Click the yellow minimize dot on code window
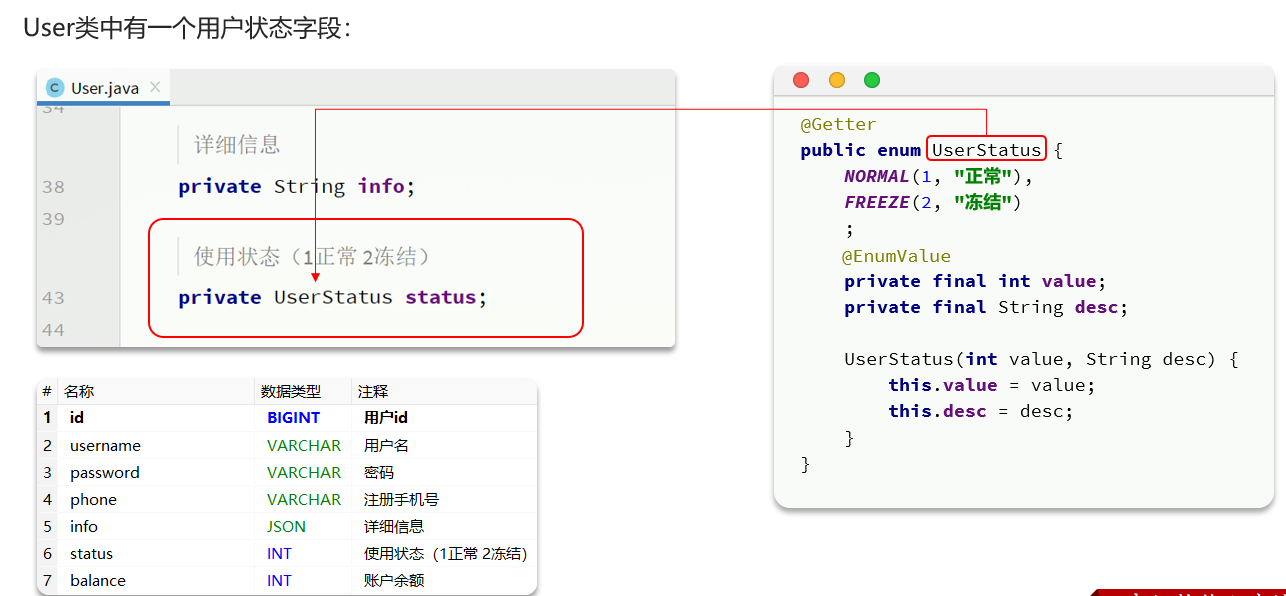This screenshot has height=596, width=1286. click(x=837, y=80)
